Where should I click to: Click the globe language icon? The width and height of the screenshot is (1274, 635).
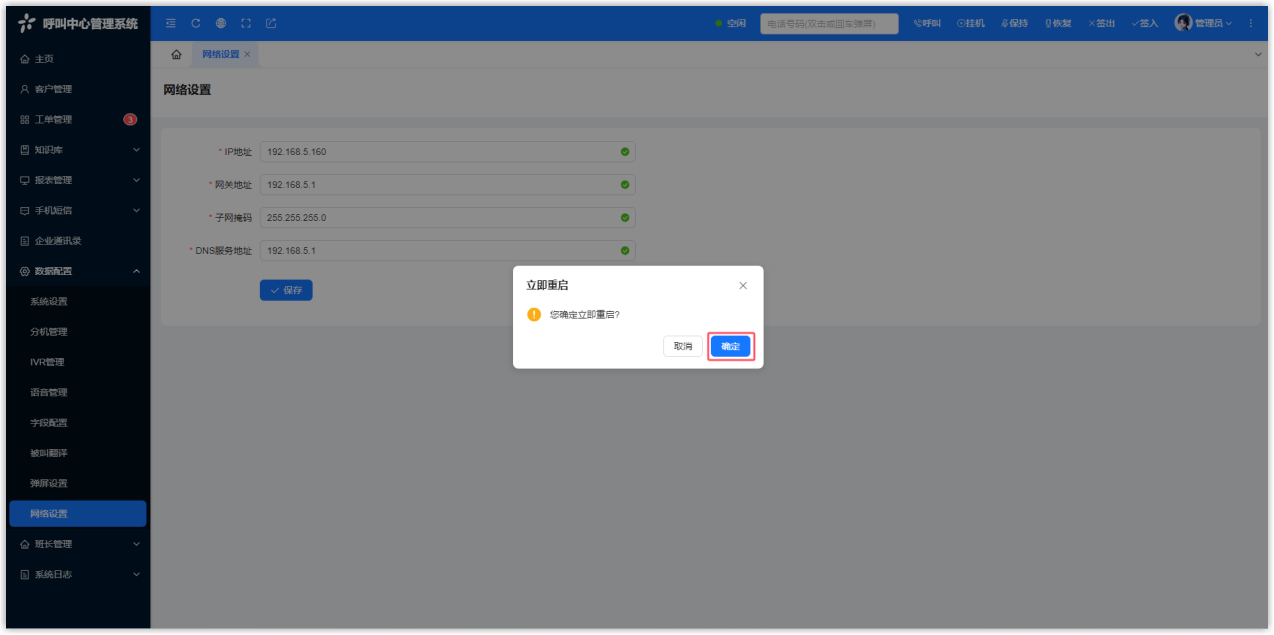221,23
